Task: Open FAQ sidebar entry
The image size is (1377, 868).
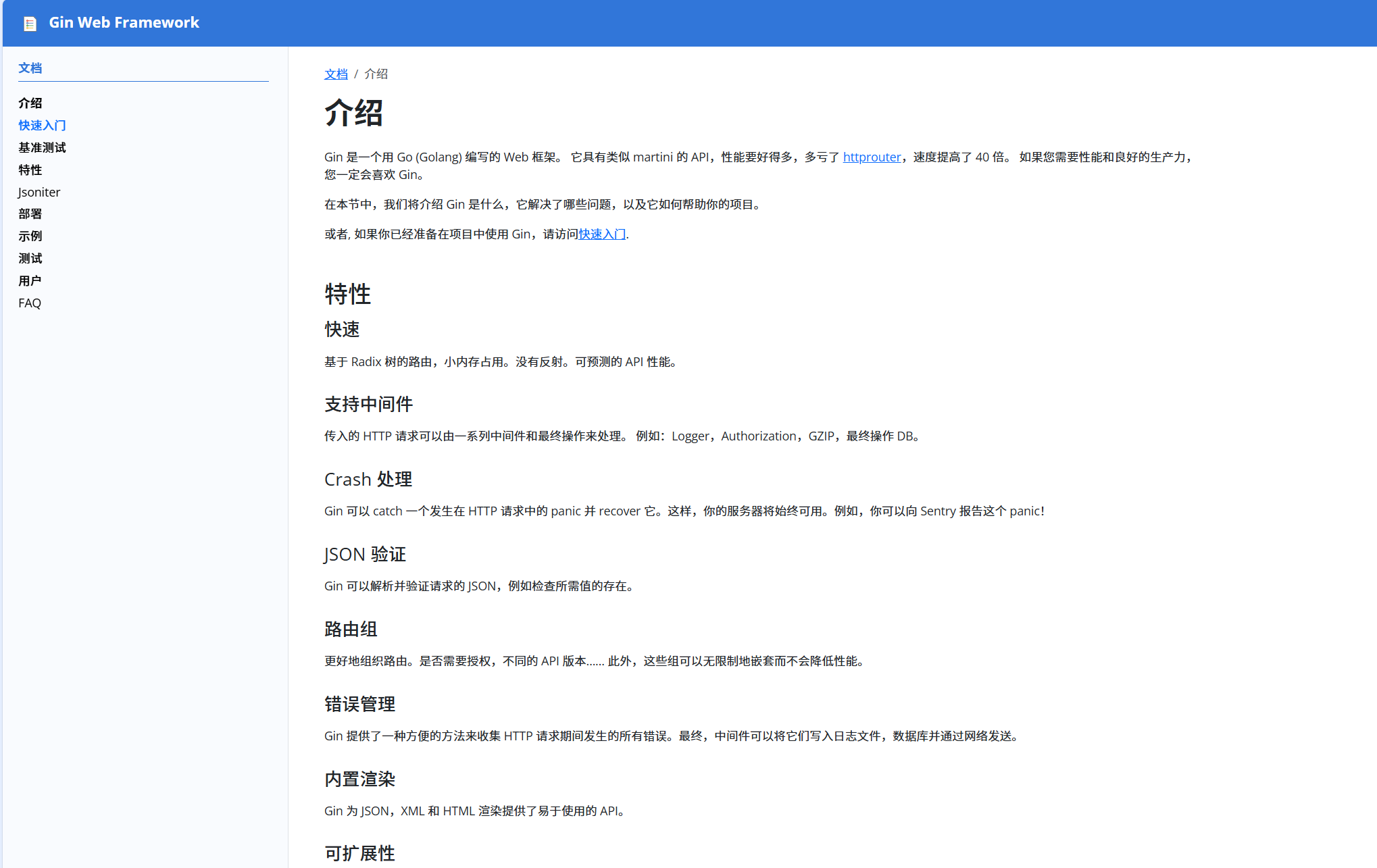Action: tap(30, 303)
